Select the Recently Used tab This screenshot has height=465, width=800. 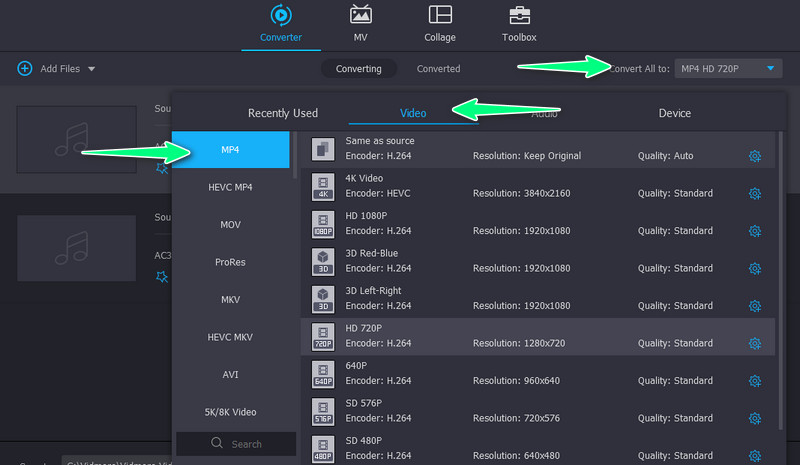point(283,113)
